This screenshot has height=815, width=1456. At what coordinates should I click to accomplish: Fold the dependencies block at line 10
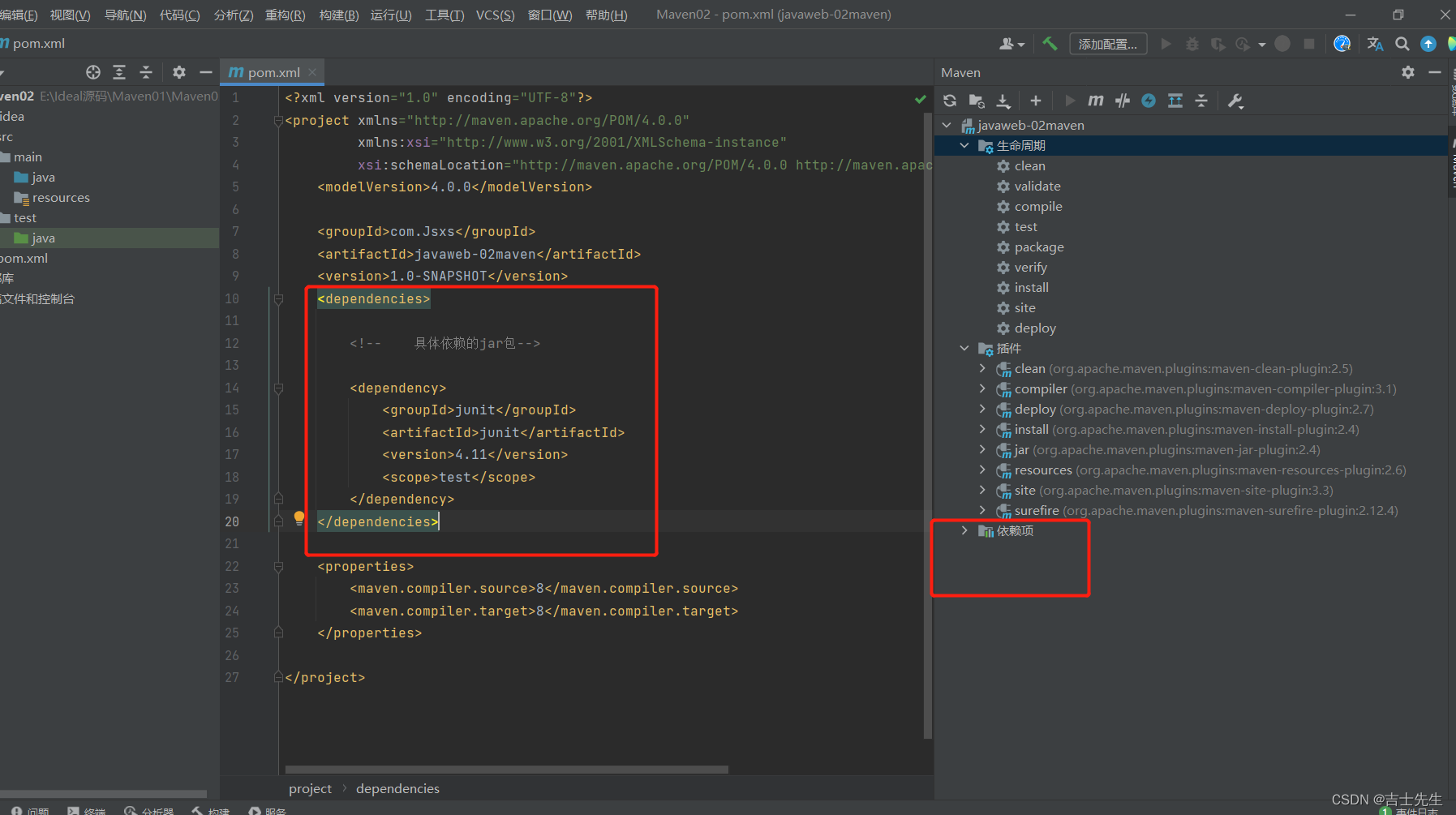[278, 299]
